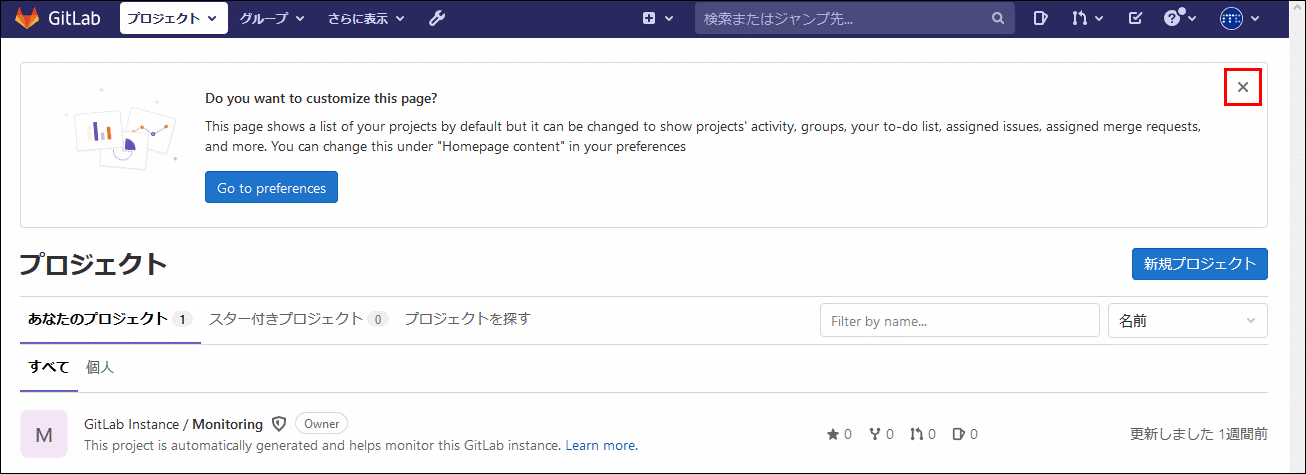
Task: Click the search magnifier icon
Action: coord(997,18)
